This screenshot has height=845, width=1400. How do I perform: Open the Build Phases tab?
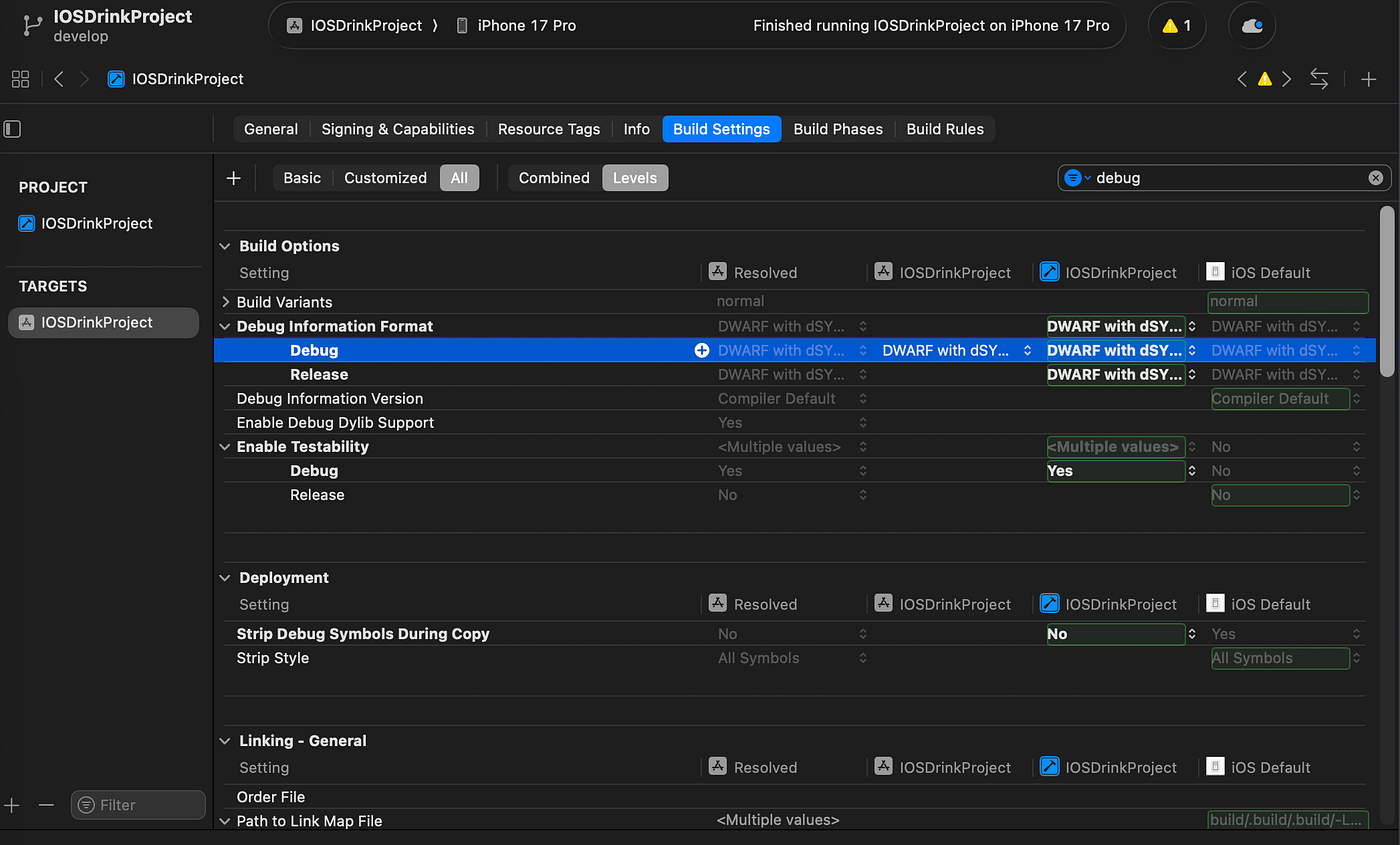click(838, 129)
